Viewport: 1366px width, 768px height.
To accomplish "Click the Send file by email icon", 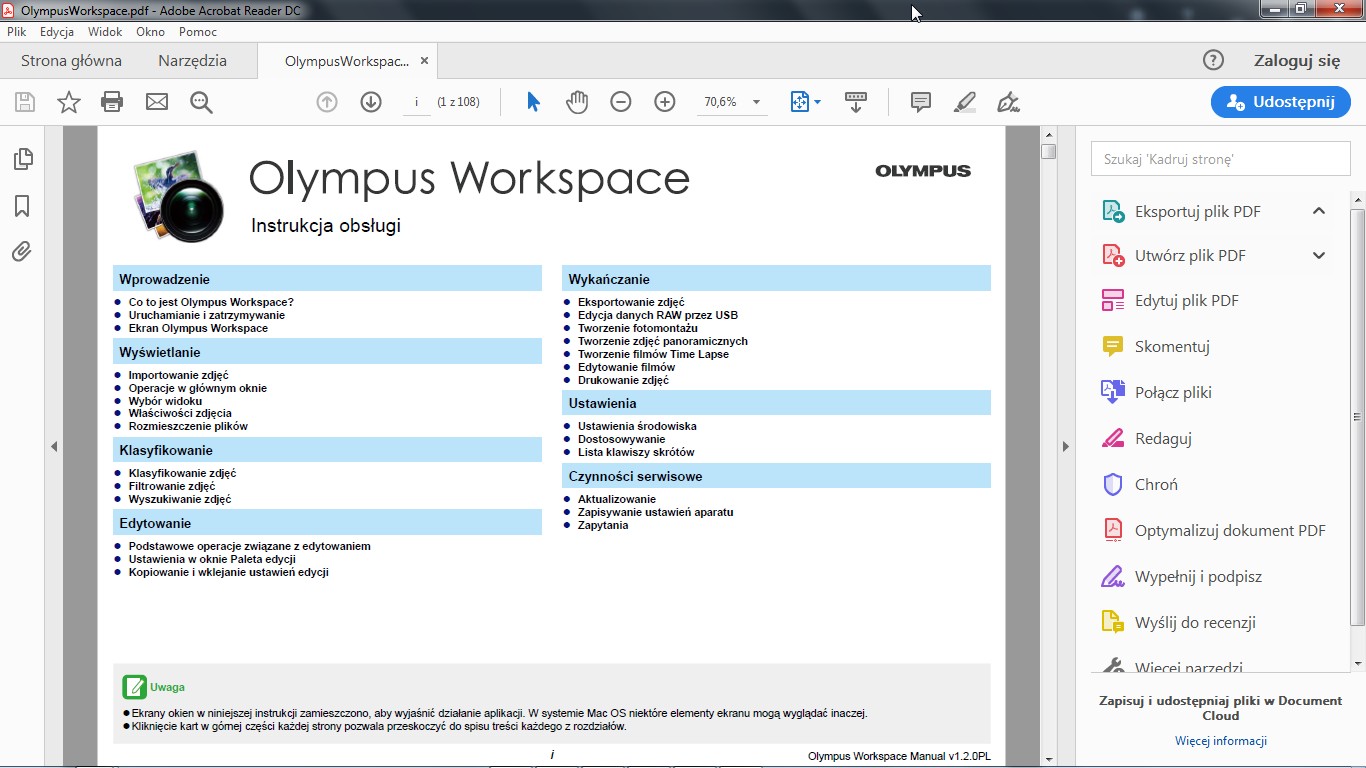I will point(157,102).
